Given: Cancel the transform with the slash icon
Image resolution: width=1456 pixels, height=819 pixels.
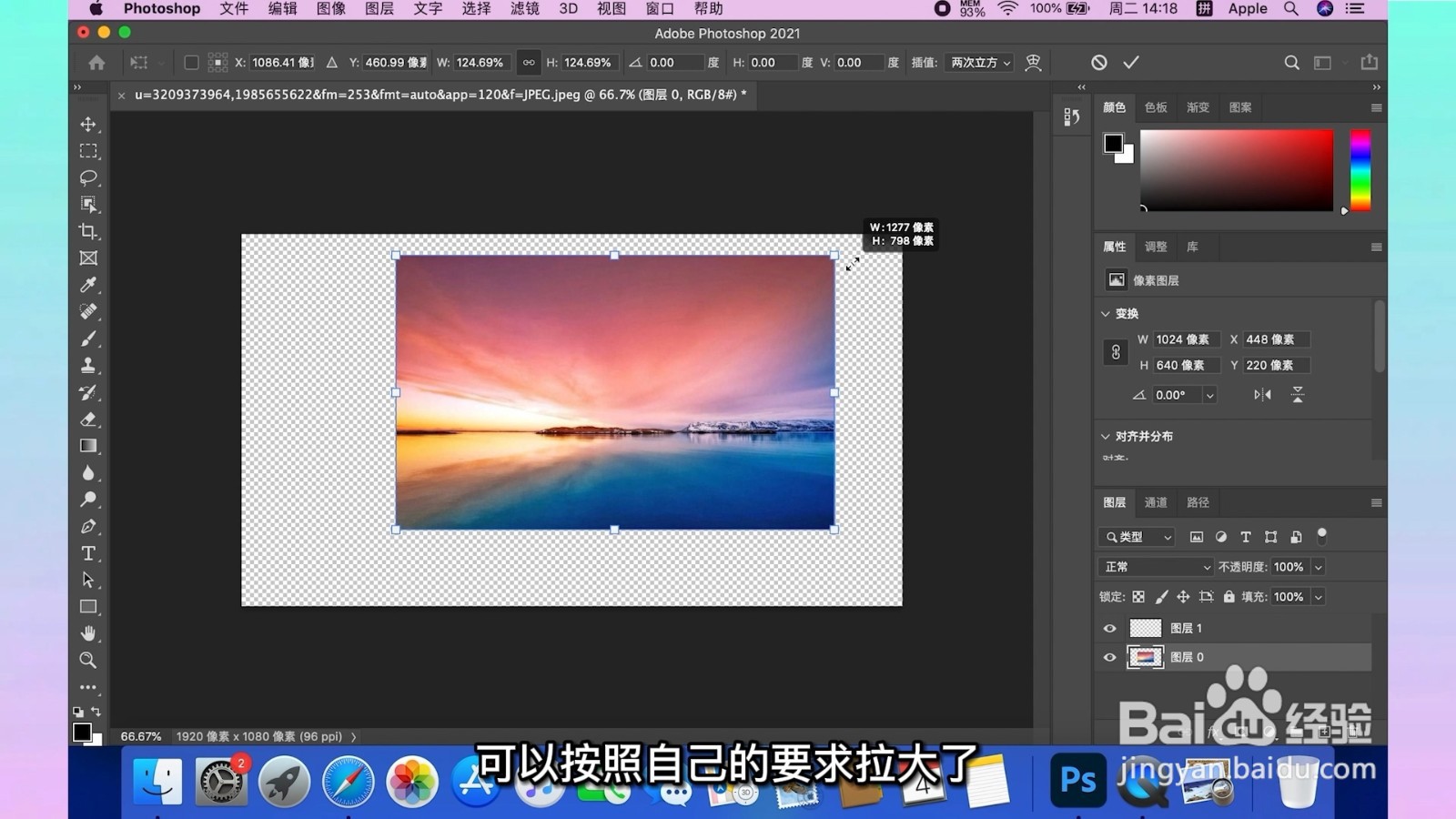Looking at the screenshot, I should point(1099,62).
